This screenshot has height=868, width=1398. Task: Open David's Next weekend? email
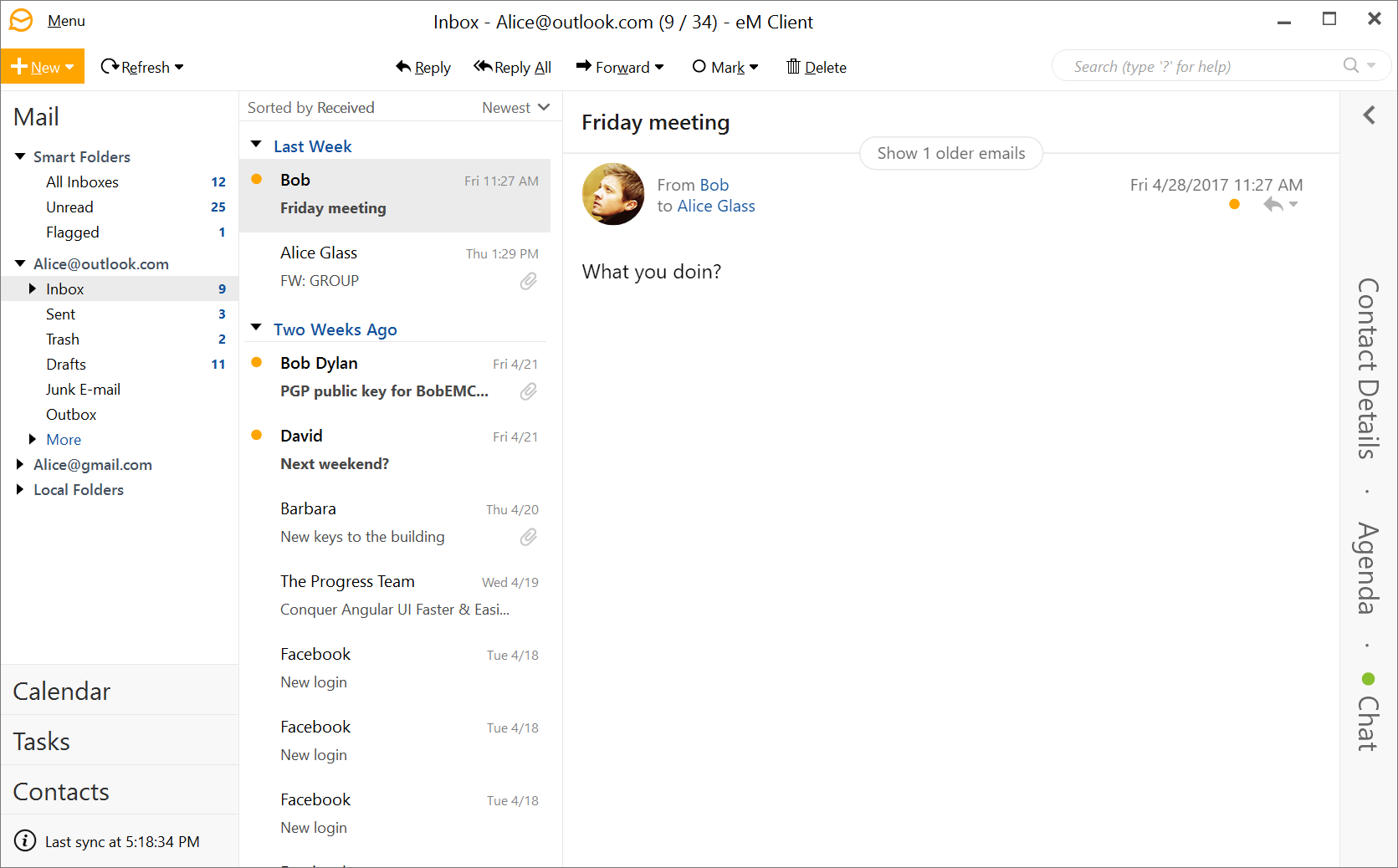tap(395, 450)
